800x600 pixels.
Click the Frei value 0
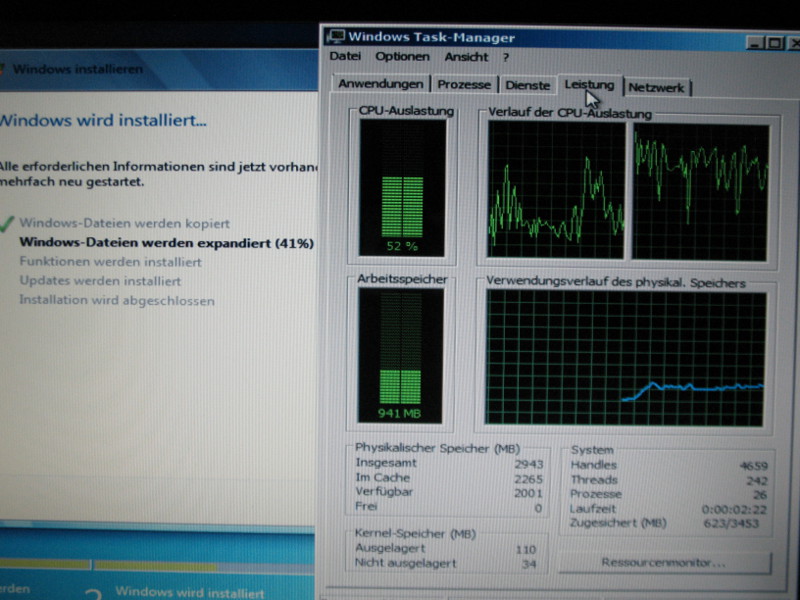click(x=538, y=508)
